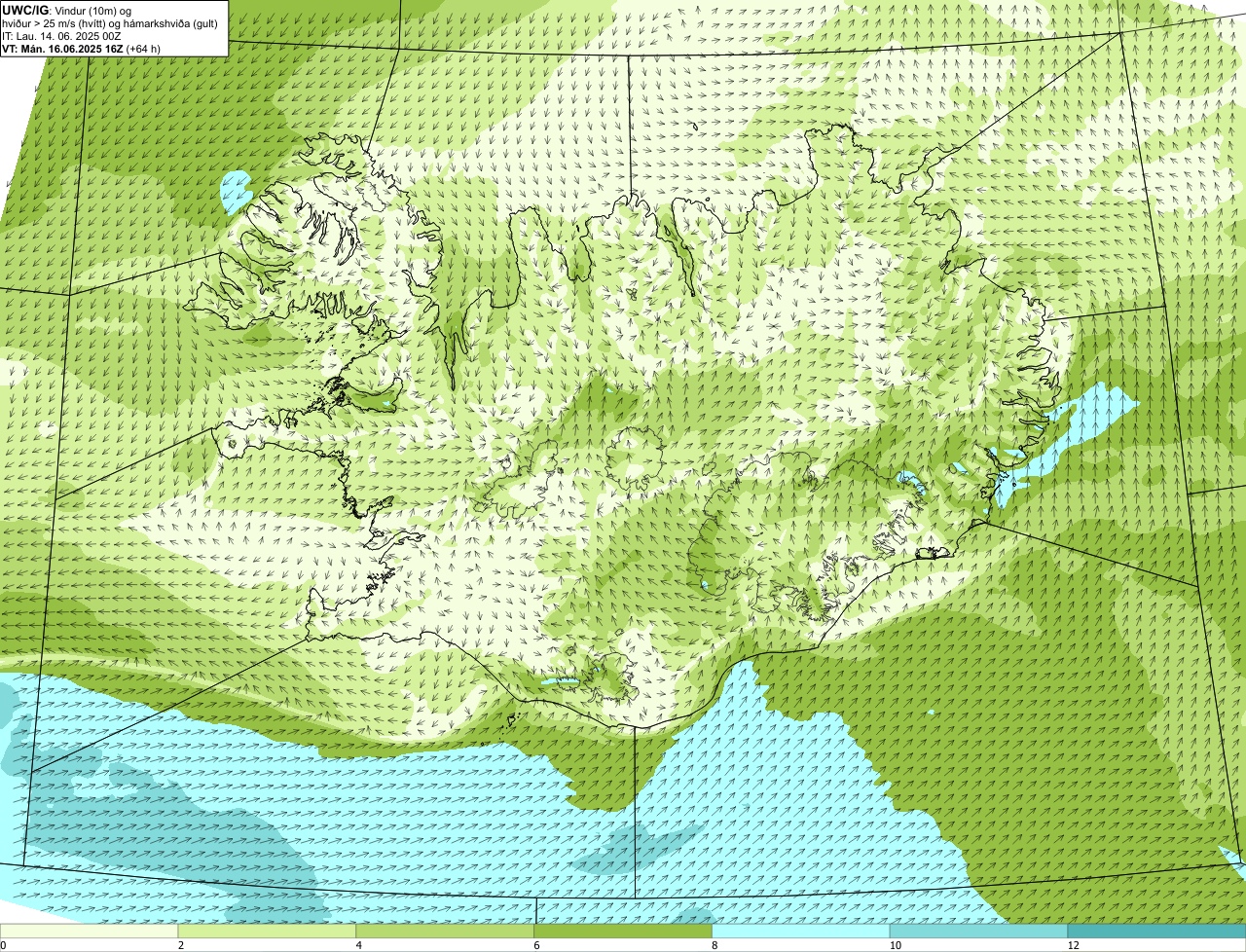This screenshot has width=1246, height=952.
Task: Click the '8' label on the color scale
Action: click(x=715, y=945)
